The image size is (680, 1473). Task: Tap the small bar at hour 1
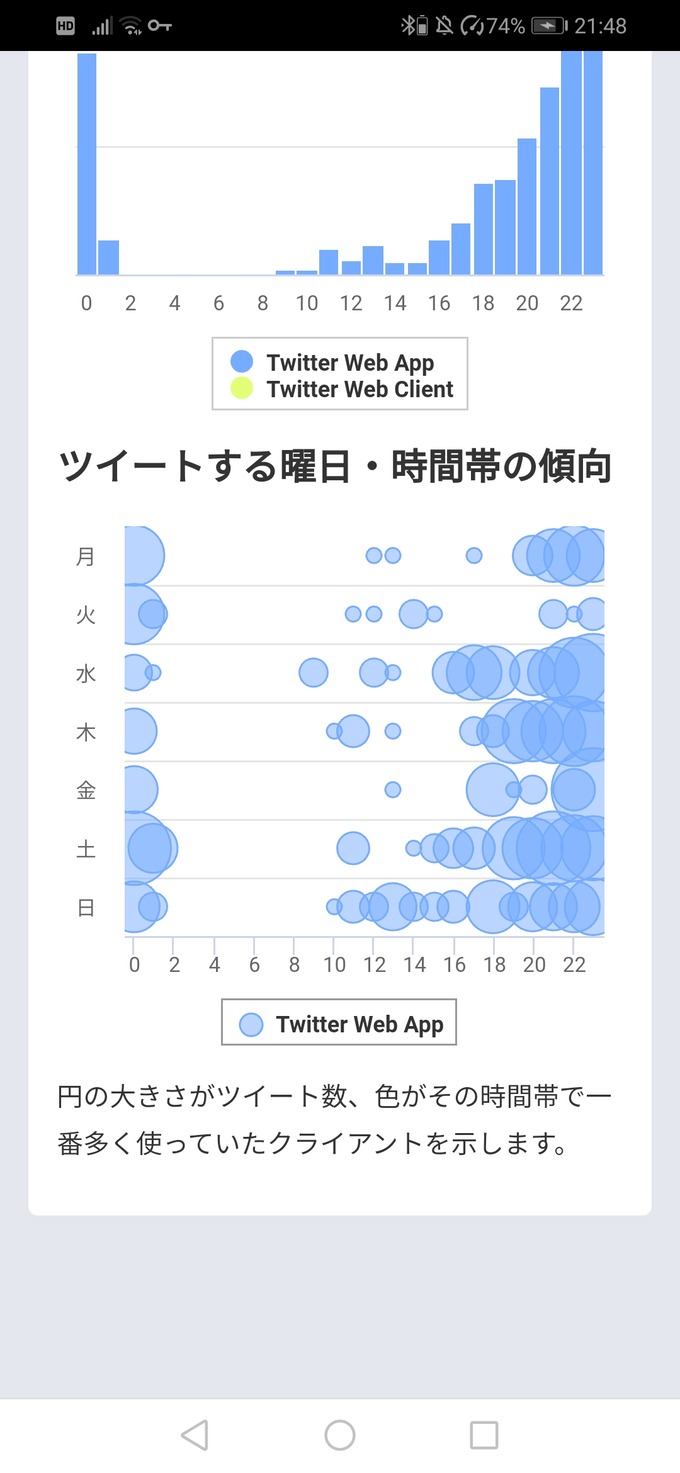pyautogui.click(x=109, y=258)
